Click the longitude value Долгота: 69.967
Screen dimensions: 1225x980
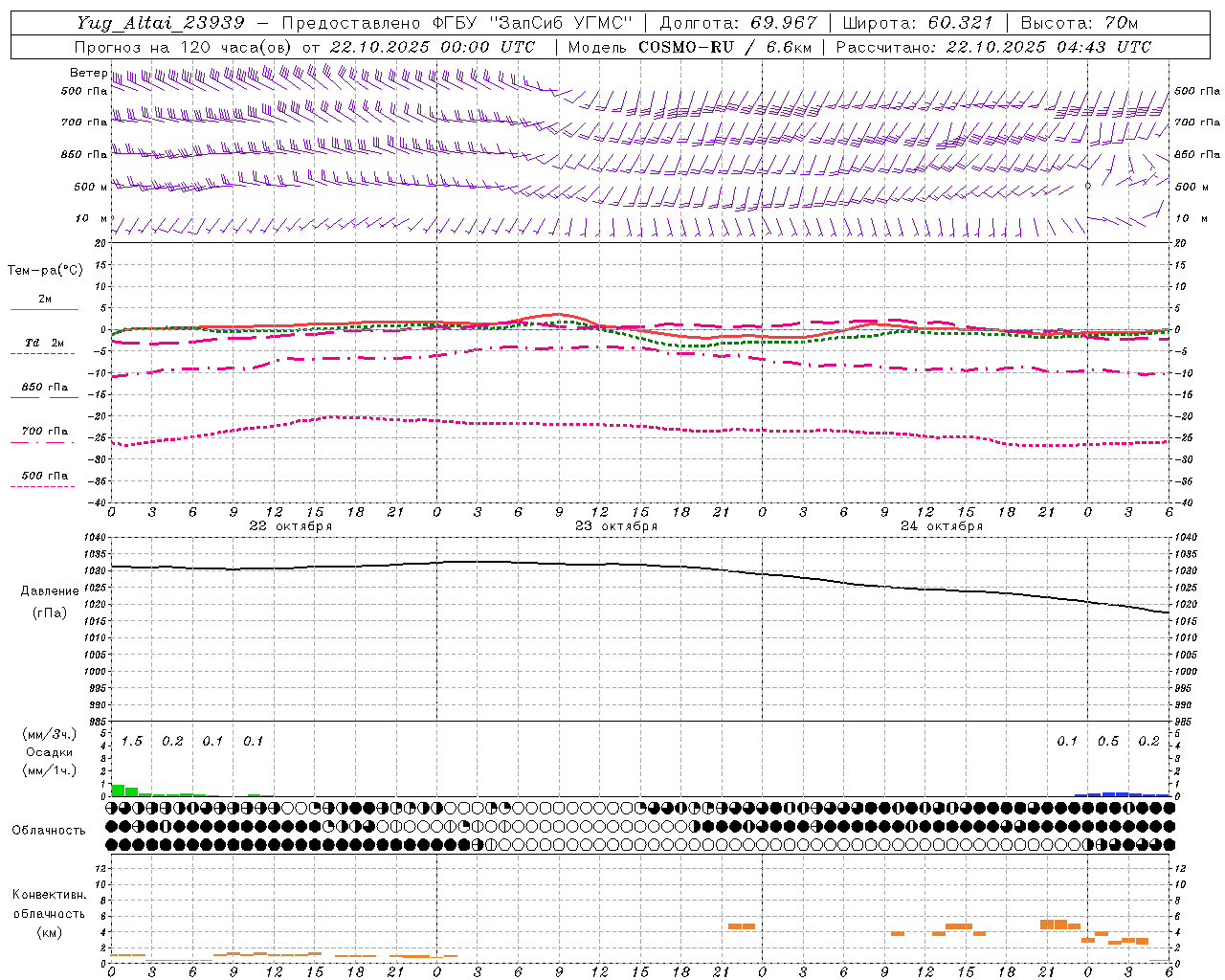pos(740,23)
